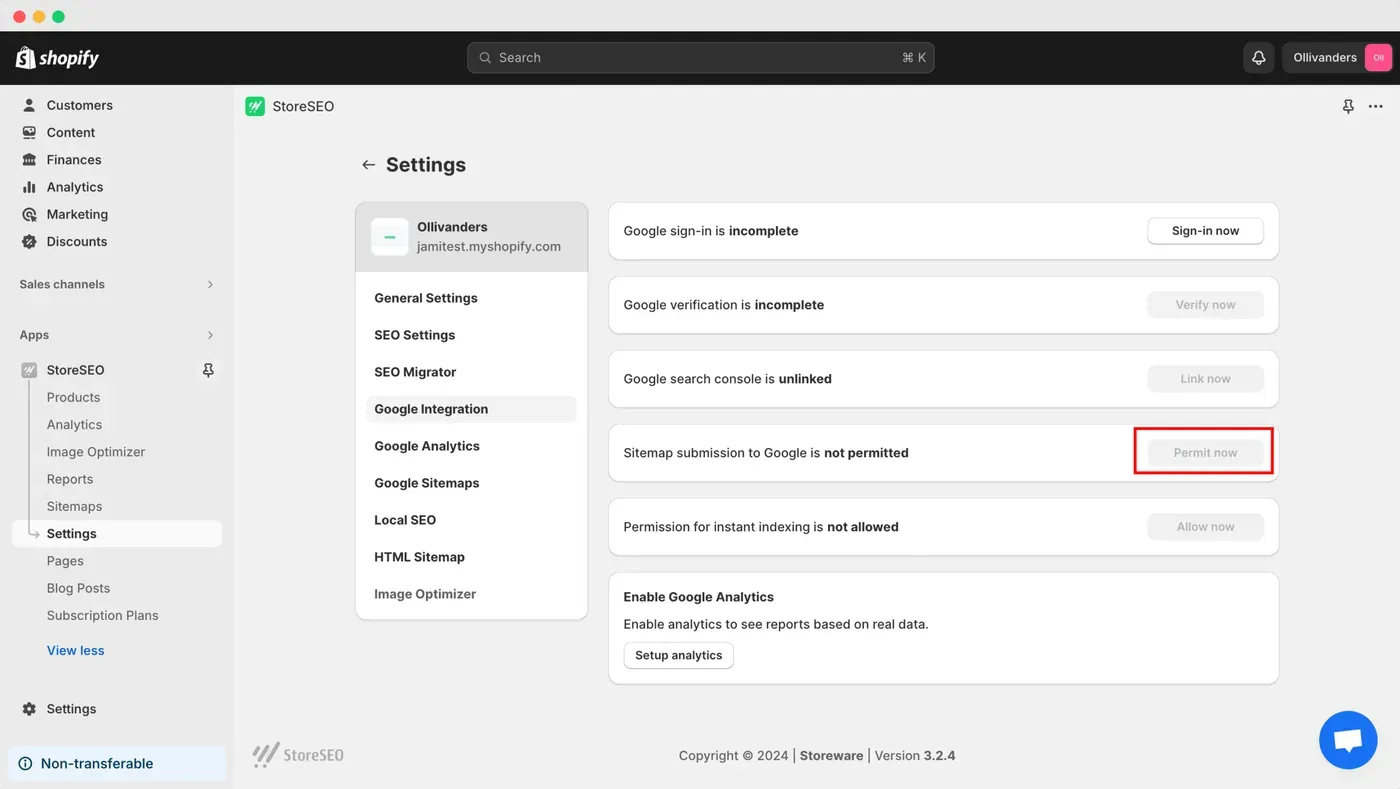Click the Permit now button
This screenshot has height=789, width=1400.
tap(1205, 453)
